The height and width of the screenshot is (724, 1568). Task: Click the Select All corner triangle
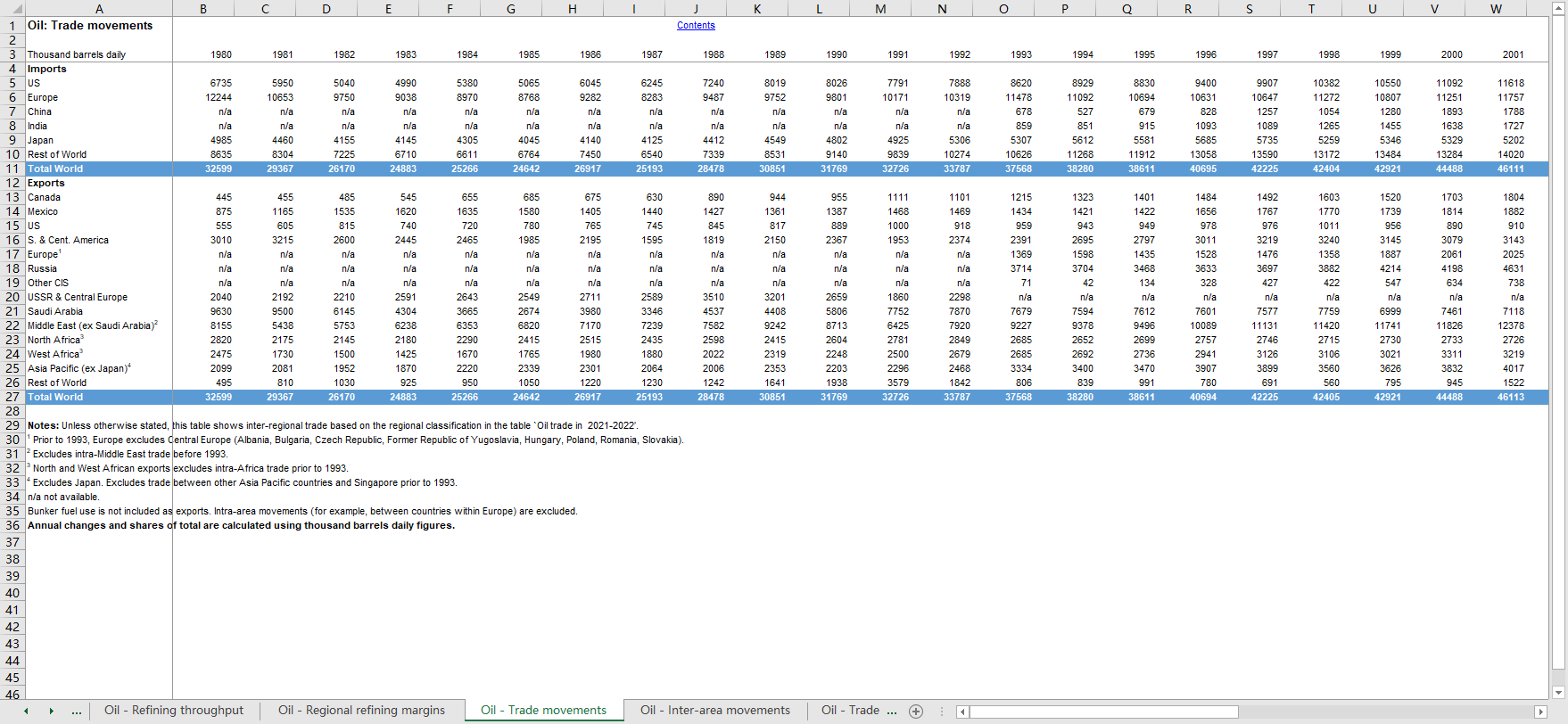[x=12, y=9]
